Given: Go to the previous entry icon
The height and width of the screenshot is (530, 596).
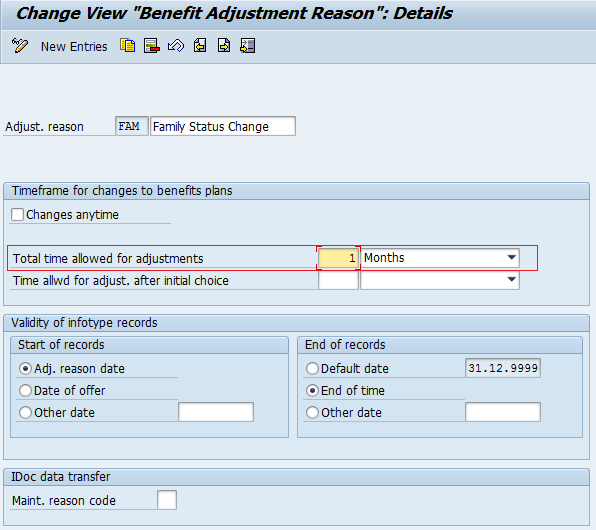Looking at the screenshot, I should (x=200, y=46).
